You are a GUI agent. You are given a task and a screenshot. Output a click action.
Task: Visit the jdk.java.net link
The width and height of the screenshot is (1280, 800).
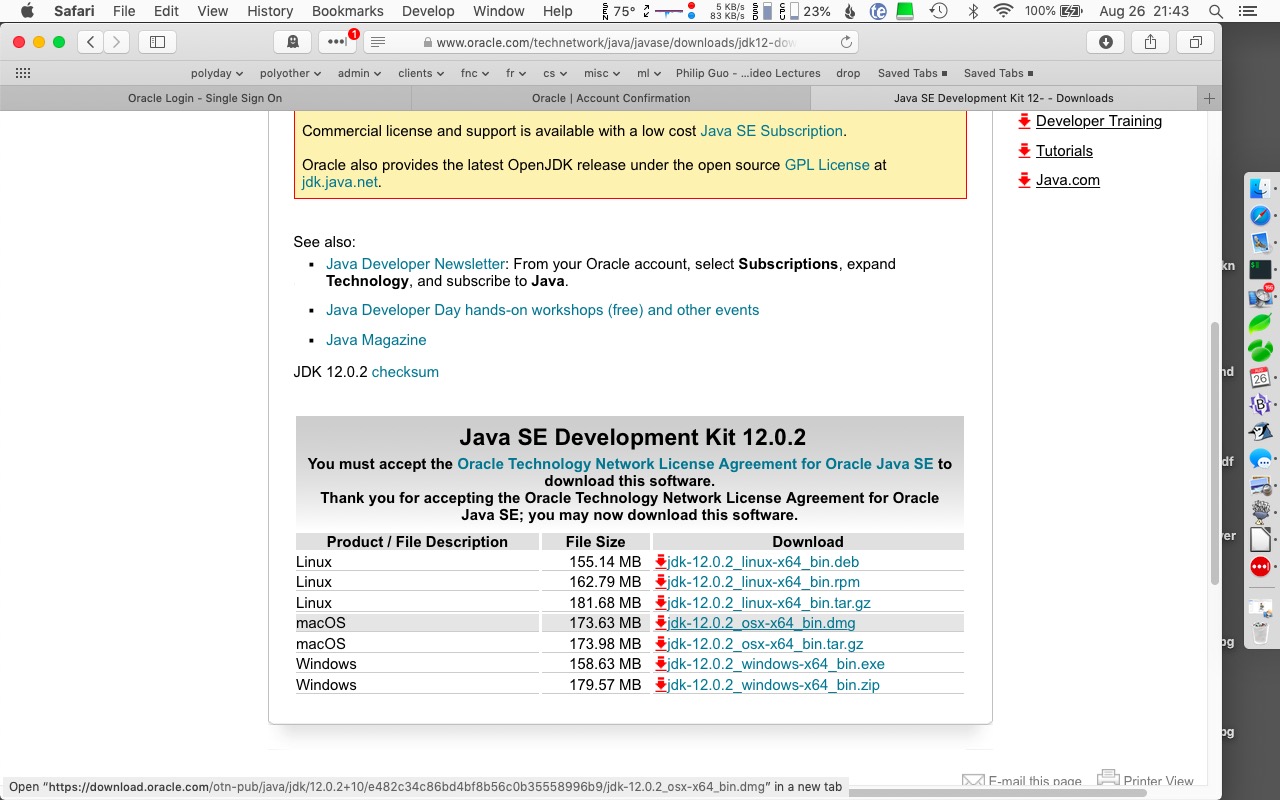340,182
